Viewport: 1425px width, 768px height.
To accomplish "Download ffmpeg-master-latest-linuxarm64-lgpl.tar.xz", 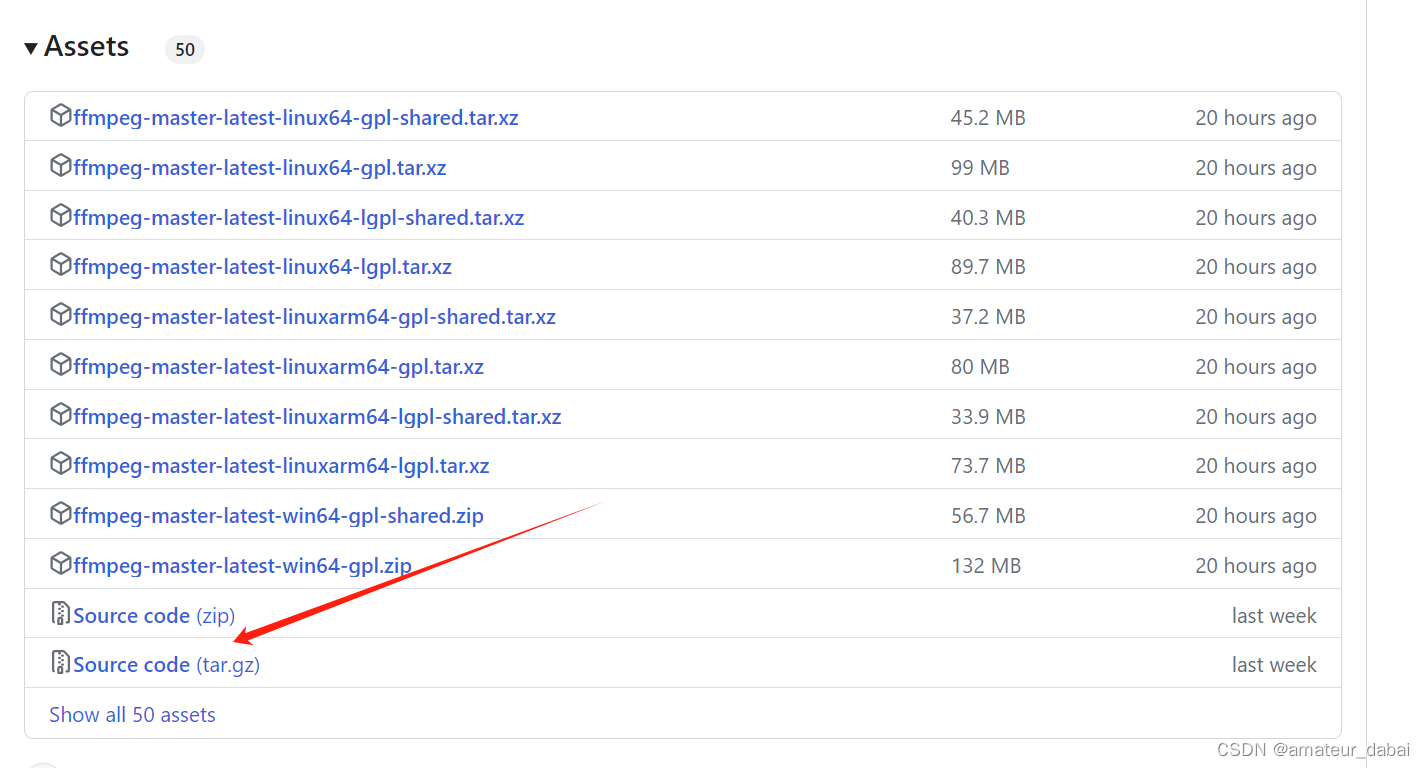I will click(282, 466).
